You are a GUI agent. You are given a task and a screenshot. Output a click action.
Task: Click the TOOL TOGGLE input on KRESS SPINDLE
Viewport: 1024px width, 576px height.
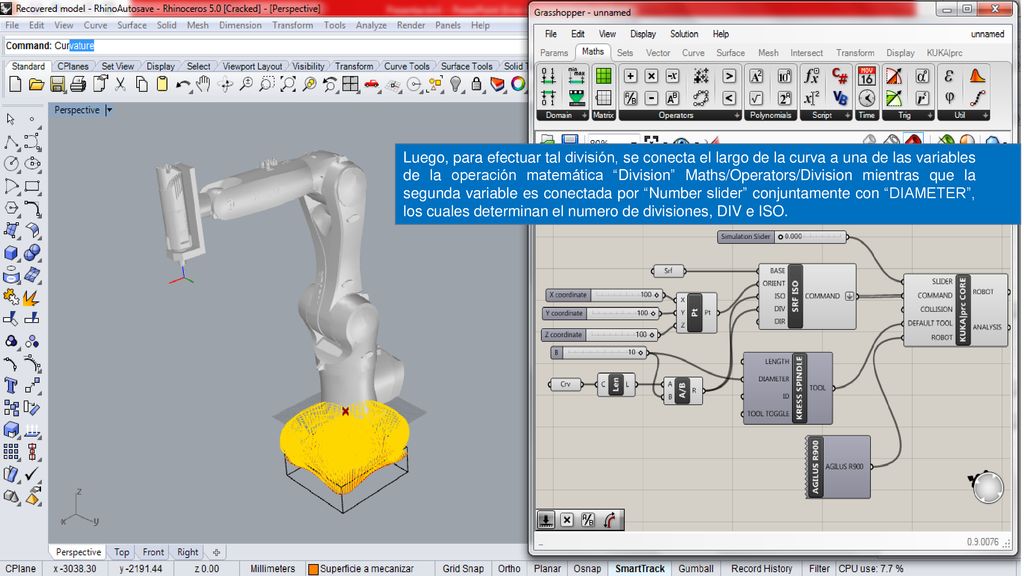click(767, 413)
